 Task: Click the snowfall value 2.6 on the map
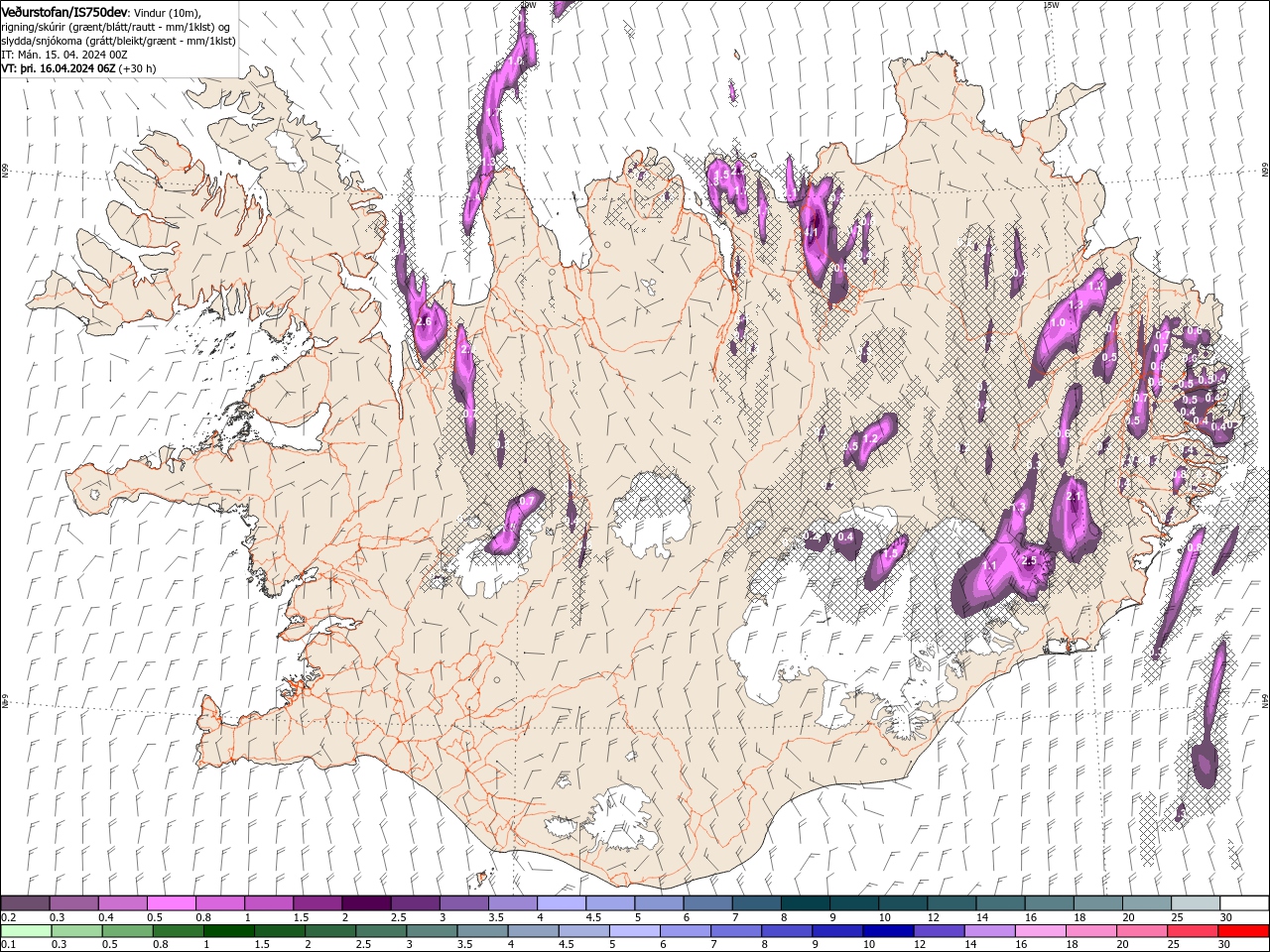[426, 322]
